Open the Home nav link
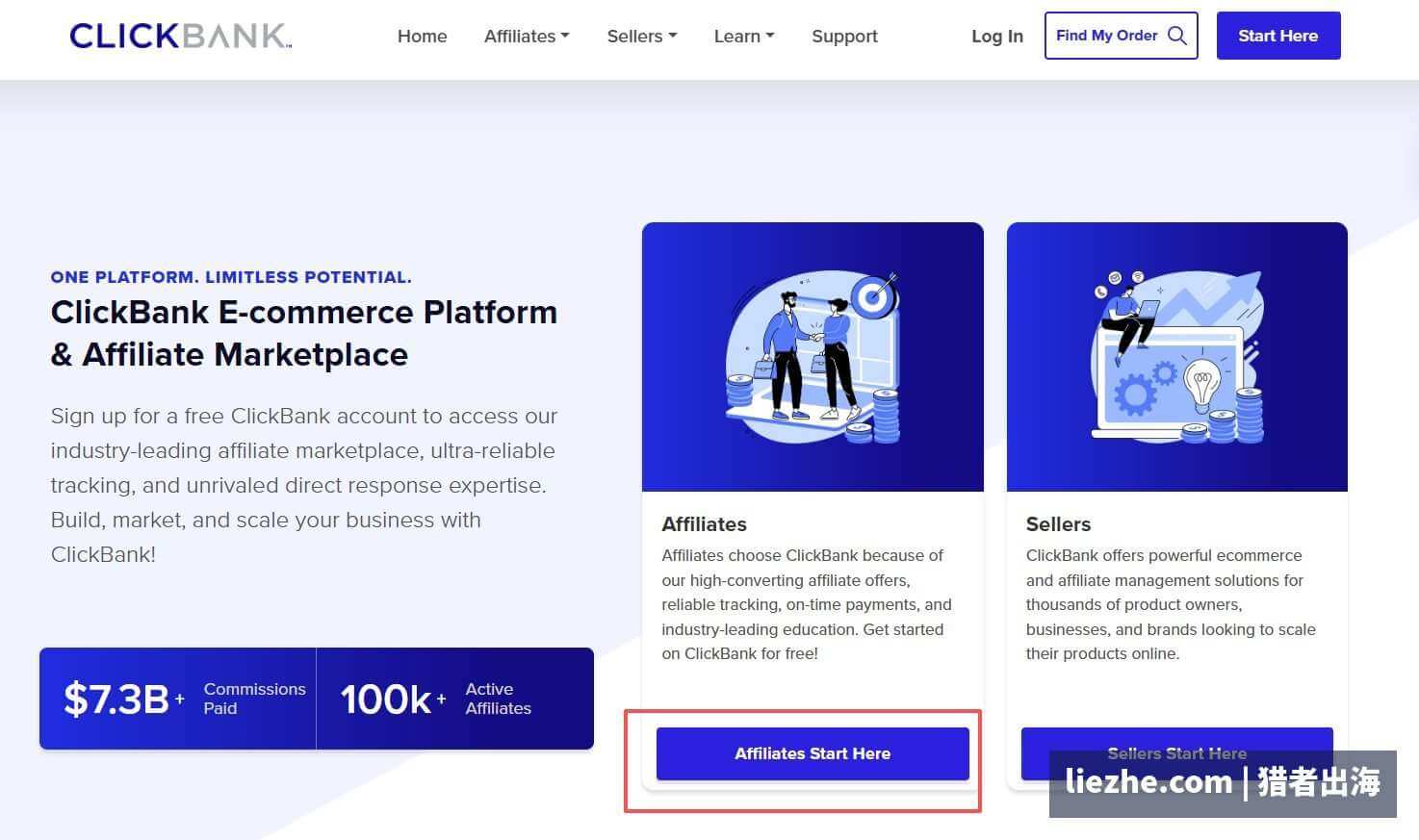 coord(422,36)
